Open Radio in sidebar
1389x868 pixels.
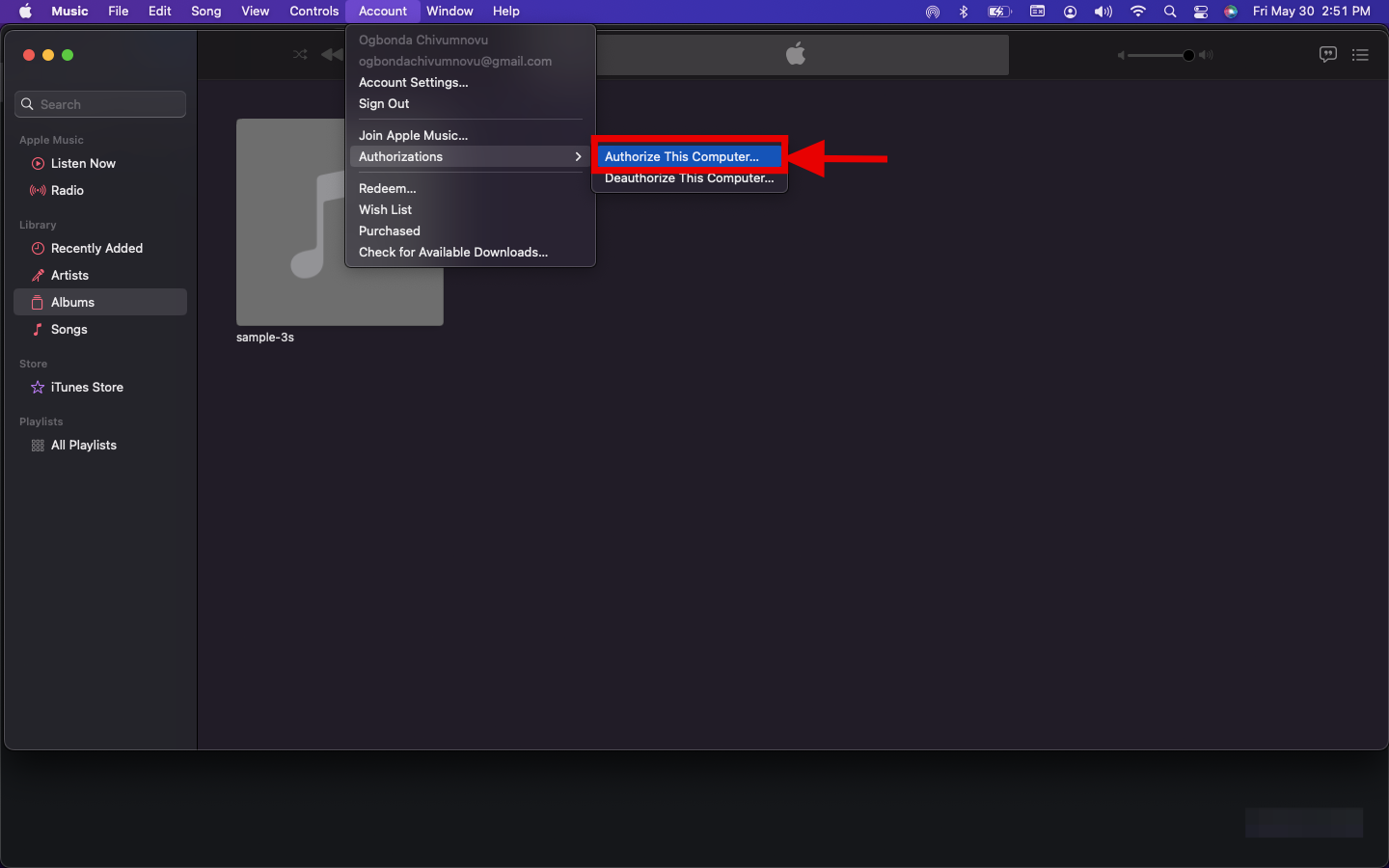tap(100, 191)
